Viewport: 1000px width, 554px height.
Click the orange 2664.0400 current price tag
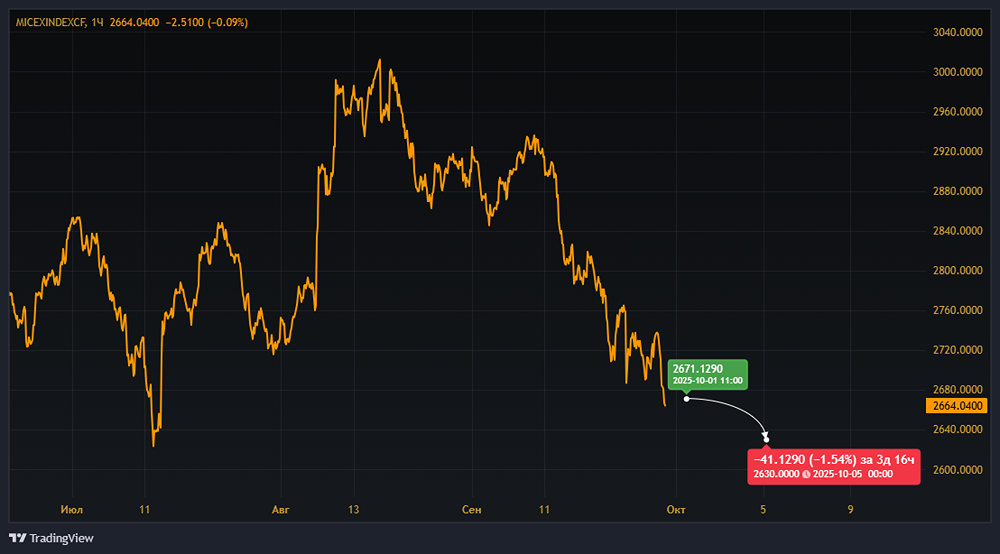pyautogui.click(x=959, y=406)
